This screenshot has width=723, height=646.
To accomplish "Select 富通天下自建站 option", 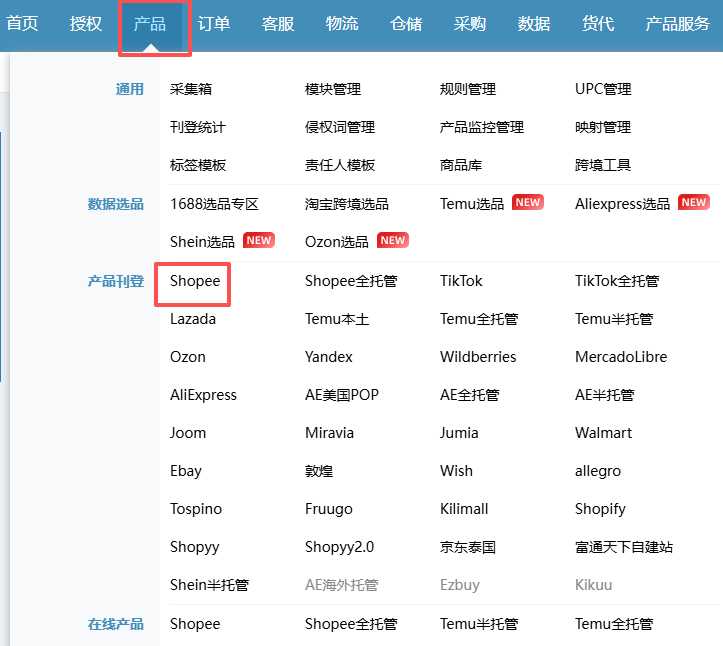I will pos(624,547).
